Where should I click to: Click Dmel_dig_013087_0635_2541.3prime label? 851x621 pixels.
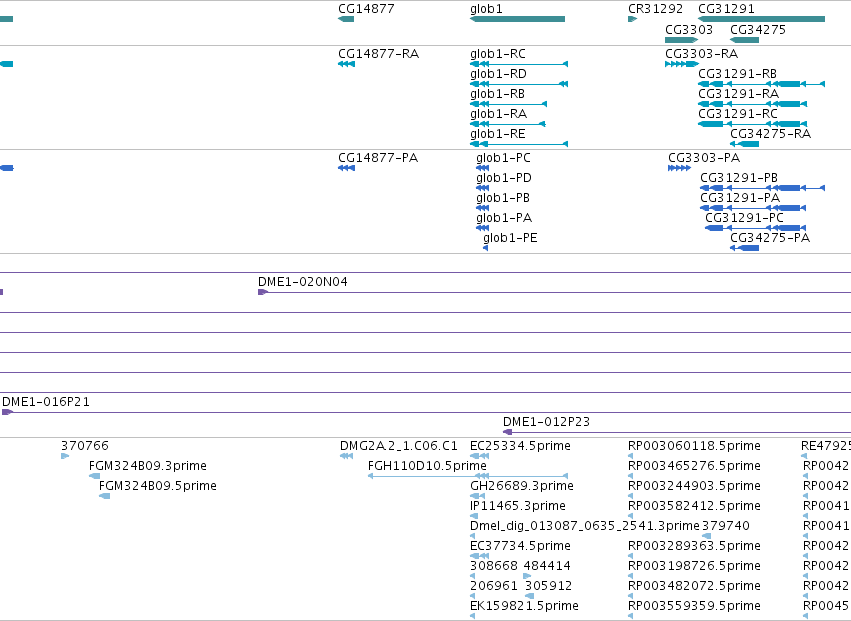[x=585, y=527]
